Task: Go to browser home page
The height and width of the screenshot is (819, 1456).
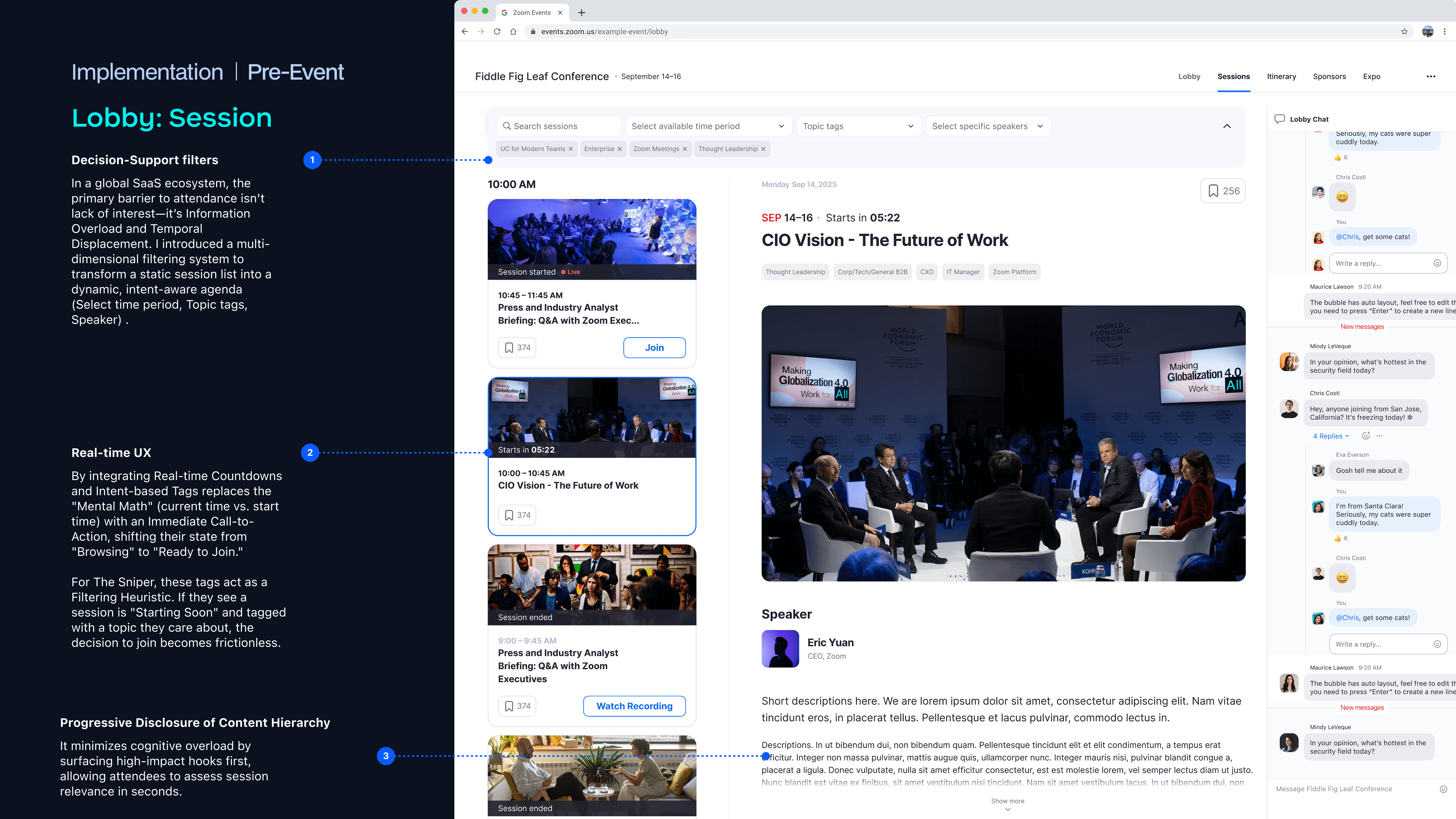Action: pyautogui.click(x=513, y=32)
